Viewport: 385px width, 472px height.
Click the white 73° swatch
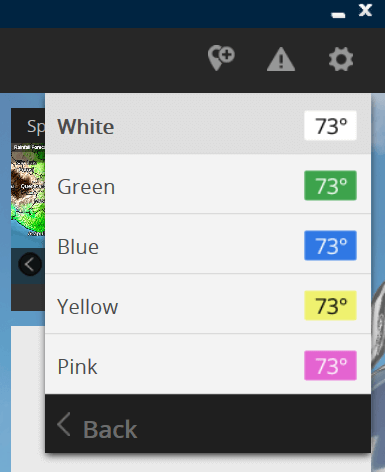[330, 126]
